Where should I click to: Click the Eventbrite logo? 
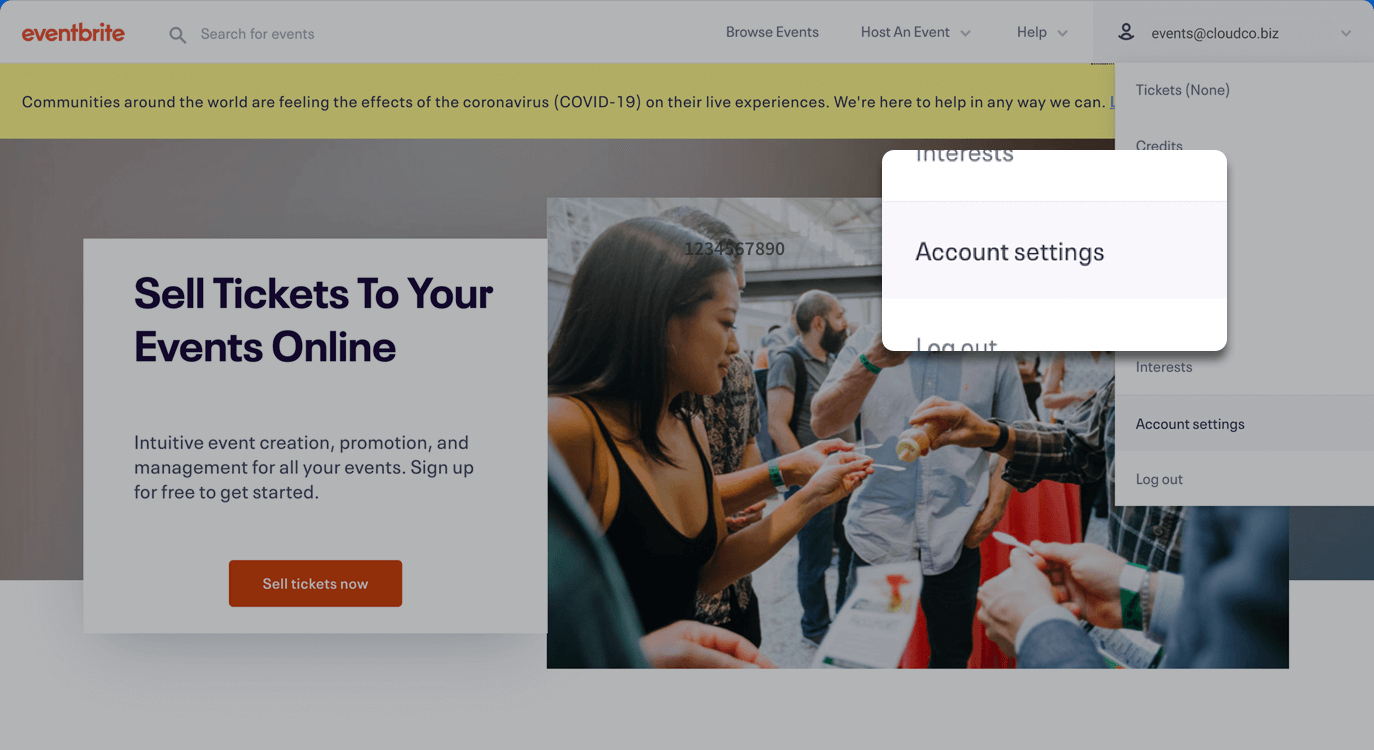click(73, 33)
